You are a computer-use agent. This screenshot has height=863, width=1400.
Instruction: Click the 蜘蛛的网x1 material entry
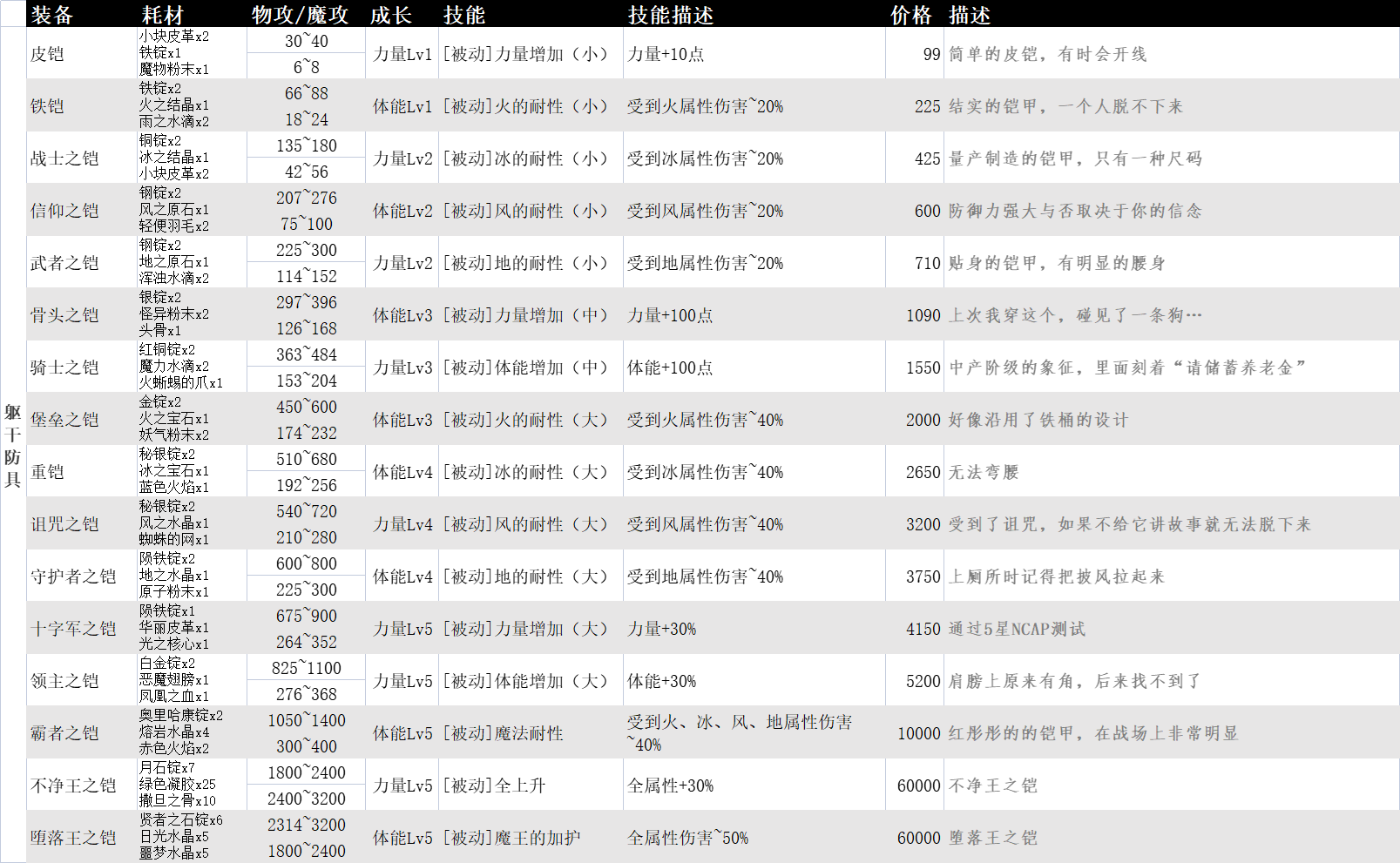point(174,539)
